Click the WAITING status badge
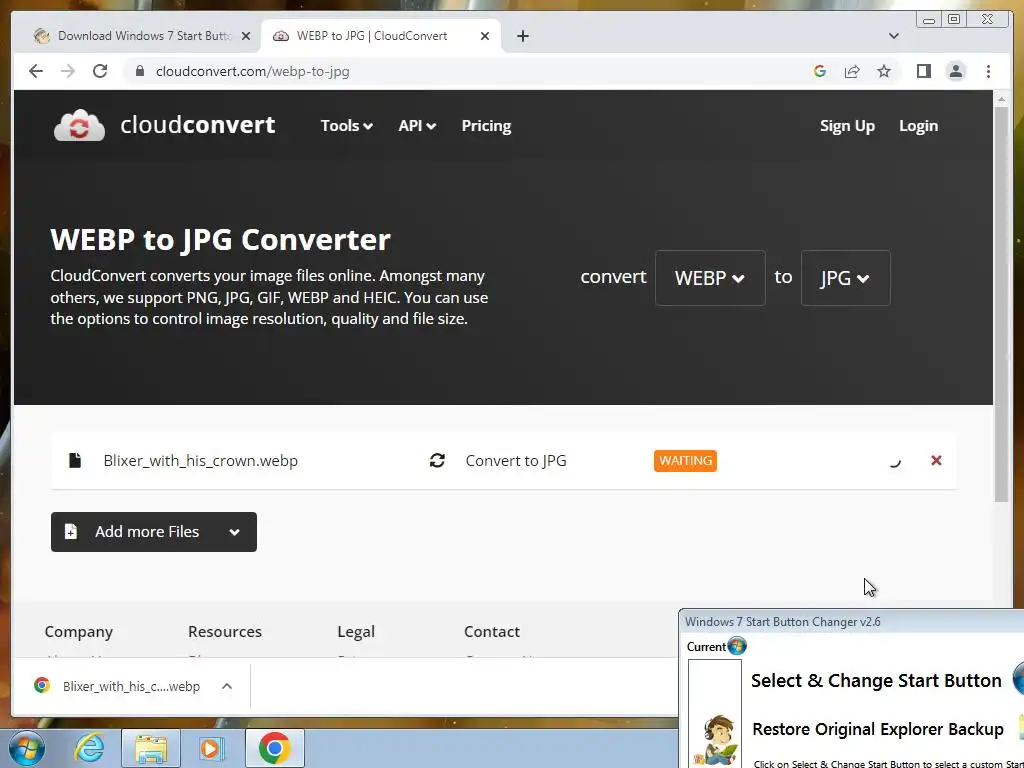Viewport: 1024px width, 768px height. pyautogui.click(x=685, y=460)
